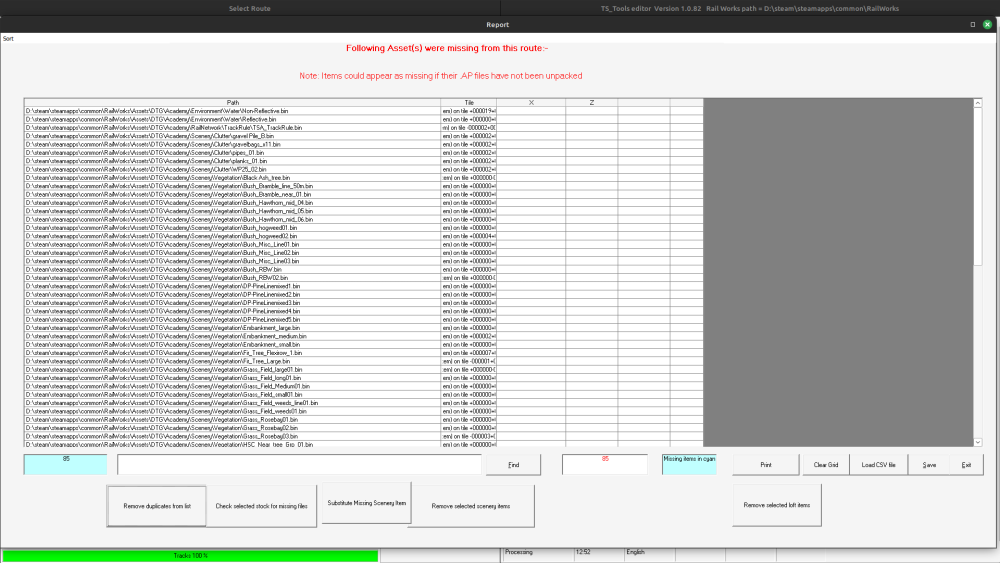Select the DP-PineLinemixed1.bin row

coord(364,286)
